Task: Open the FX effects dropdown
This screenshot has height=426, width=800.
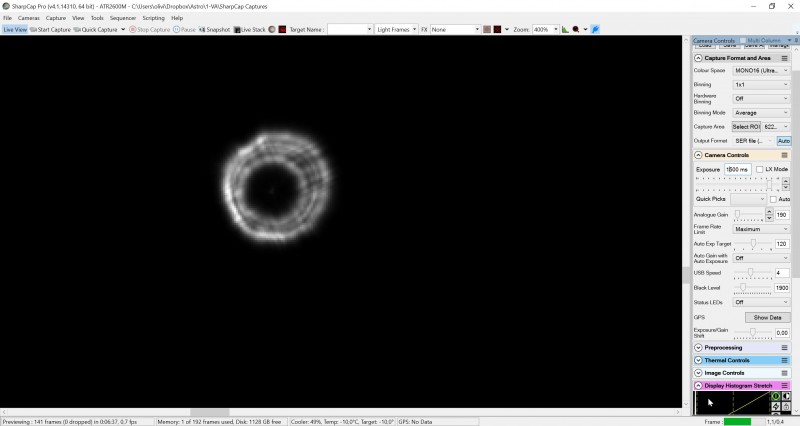Action: click(x=455, y=30)
